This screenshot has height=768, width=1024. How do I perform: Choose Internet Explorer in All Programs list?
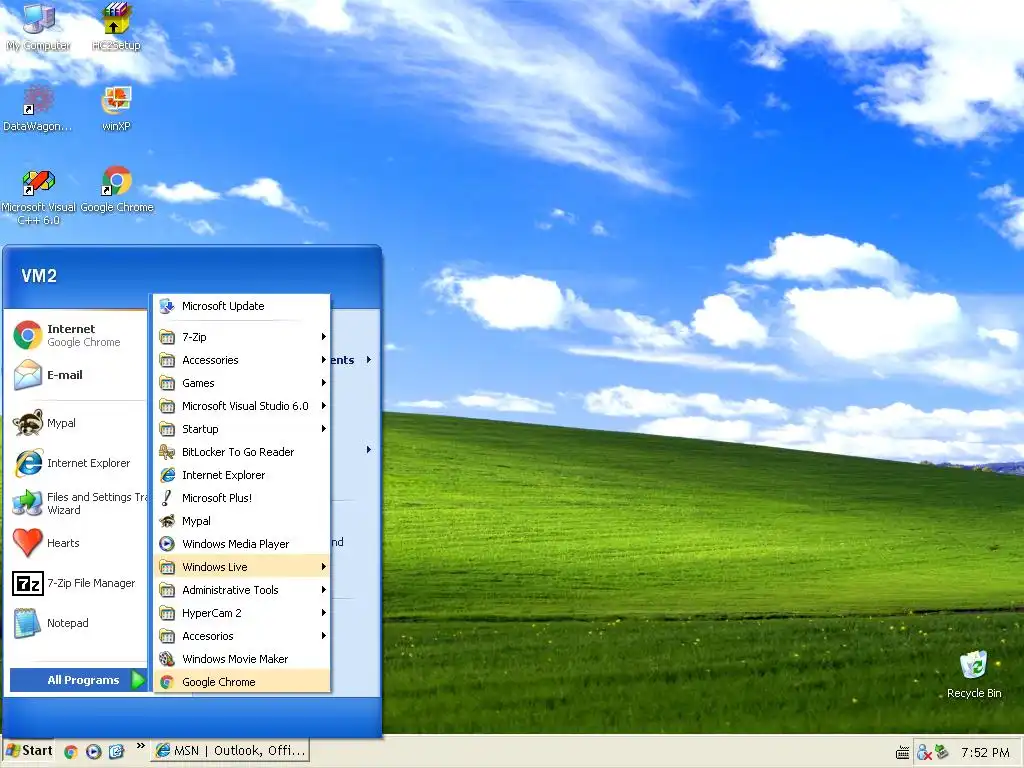[242, 475]
